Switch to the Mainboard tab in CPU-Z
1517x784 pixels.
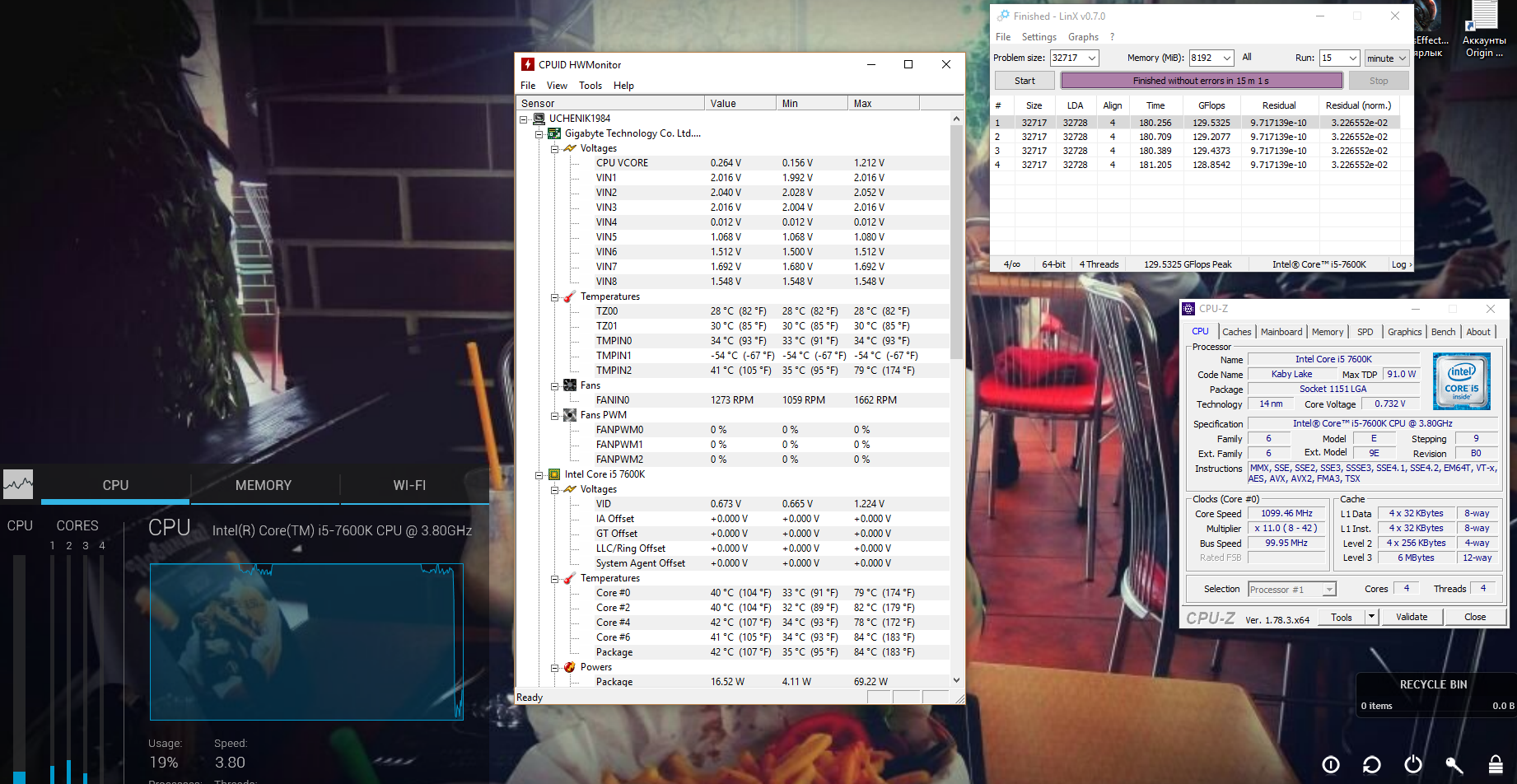[1281, 332]
